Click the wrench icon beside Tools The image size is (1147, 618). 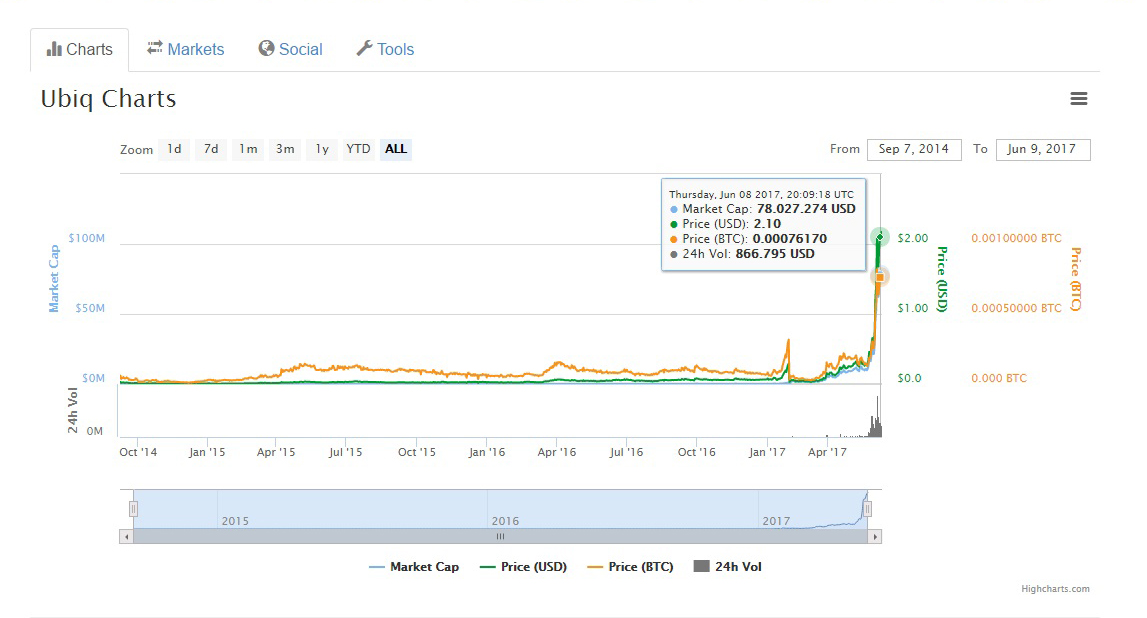(x=364, y=48)
